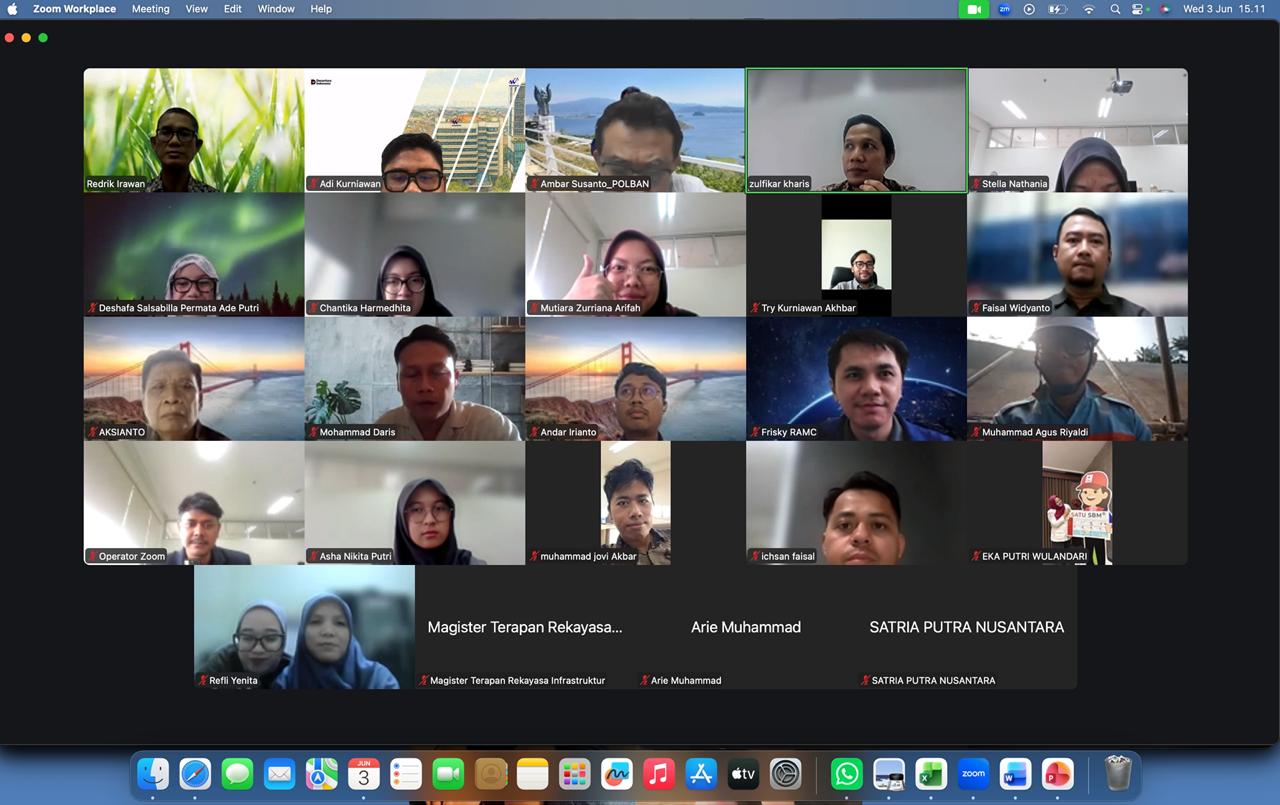Open Messages app in the dock
The height and width of the screenshot is (805, 1280).
(237, 774)
